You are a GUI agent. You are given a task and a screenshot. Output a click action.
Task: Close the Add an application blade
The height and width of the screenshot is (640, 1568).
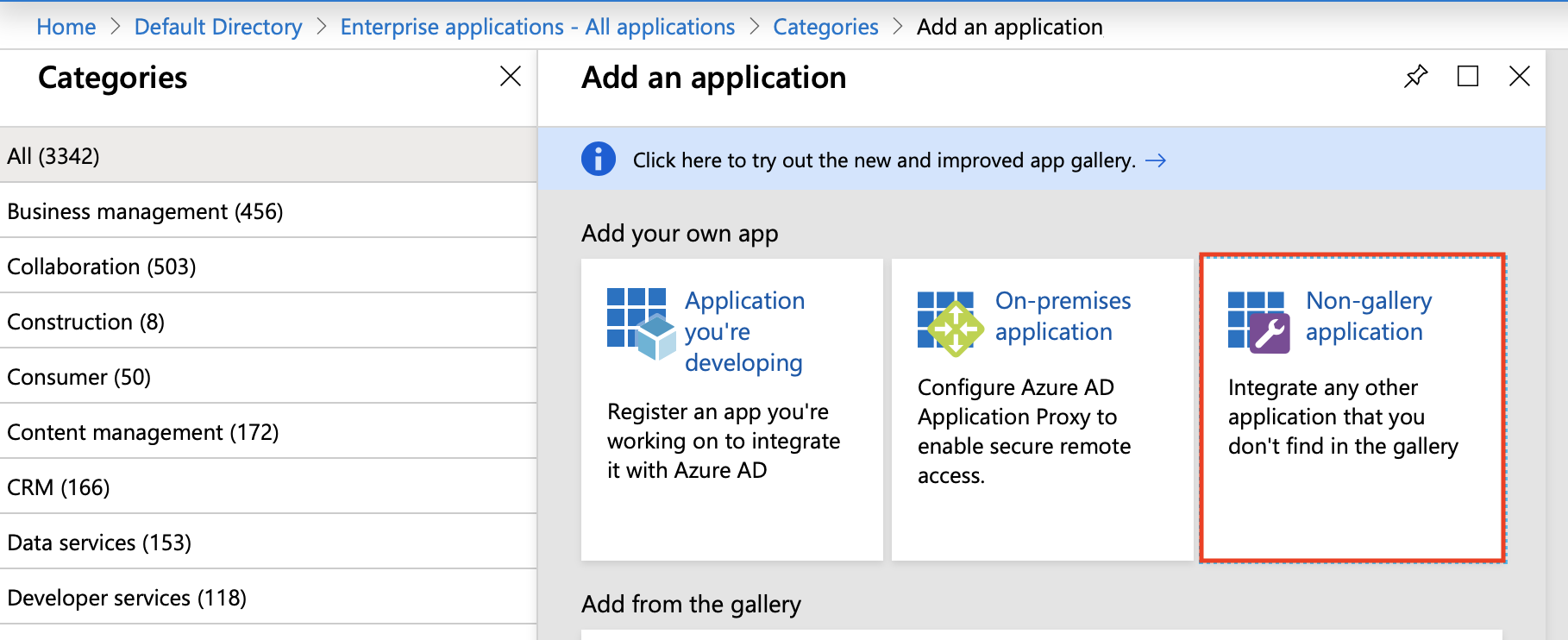coord(1520,77)
